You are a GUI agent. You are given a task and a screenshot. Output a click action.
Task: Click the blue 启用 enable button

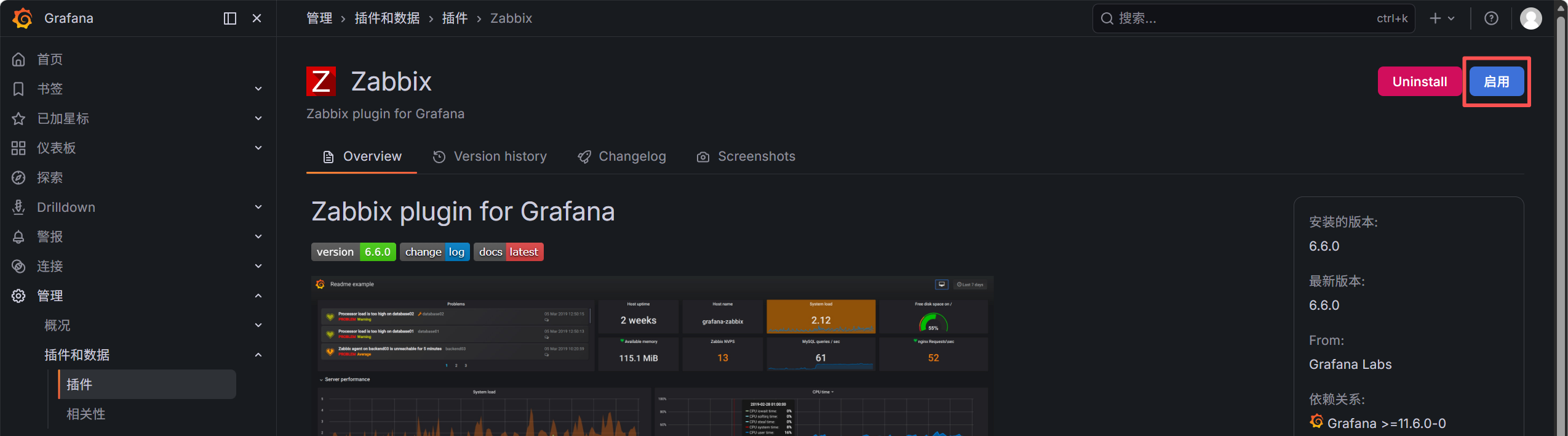[1497, 81]
